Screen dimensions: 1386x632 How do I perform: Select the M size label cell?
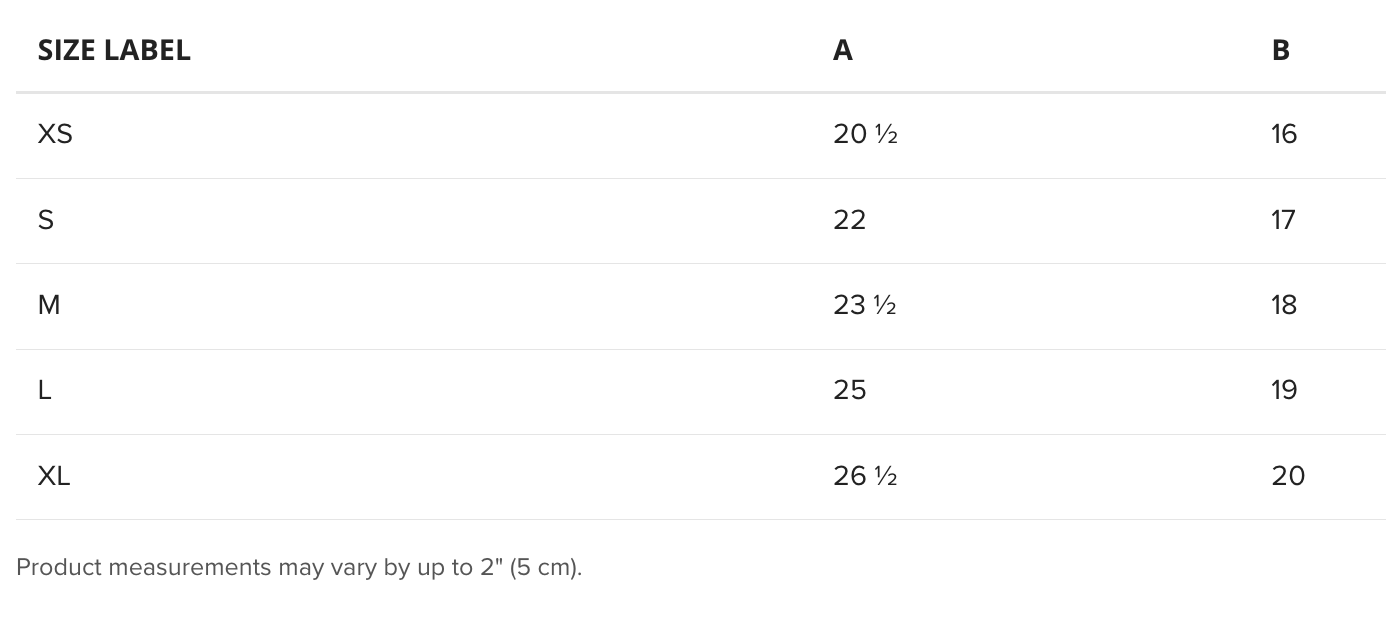49,305
